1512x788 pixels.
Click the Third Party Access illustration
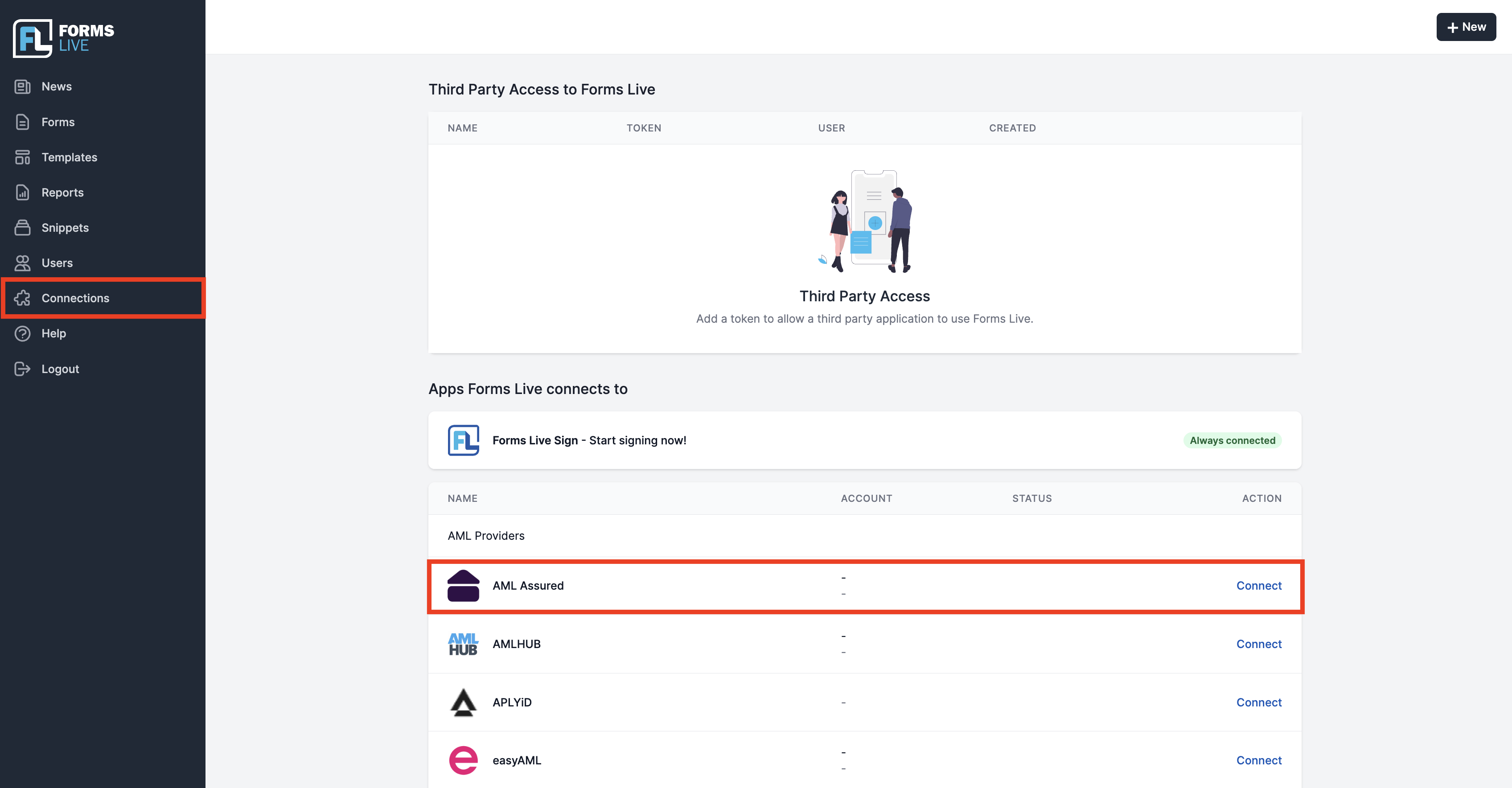(x=865, y=221)
